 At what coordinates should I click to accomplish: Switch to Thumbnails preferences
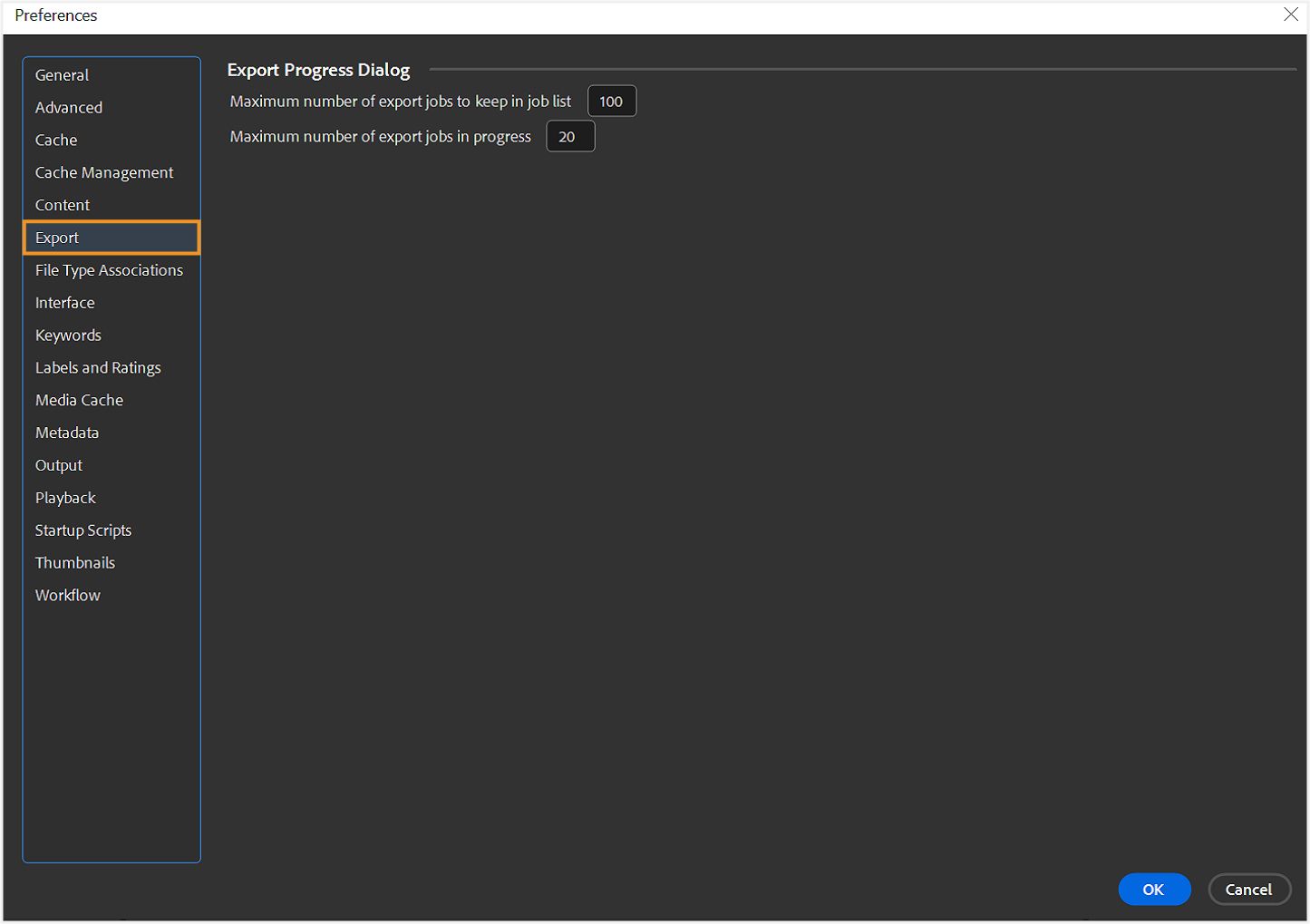[x=74, y=562]
